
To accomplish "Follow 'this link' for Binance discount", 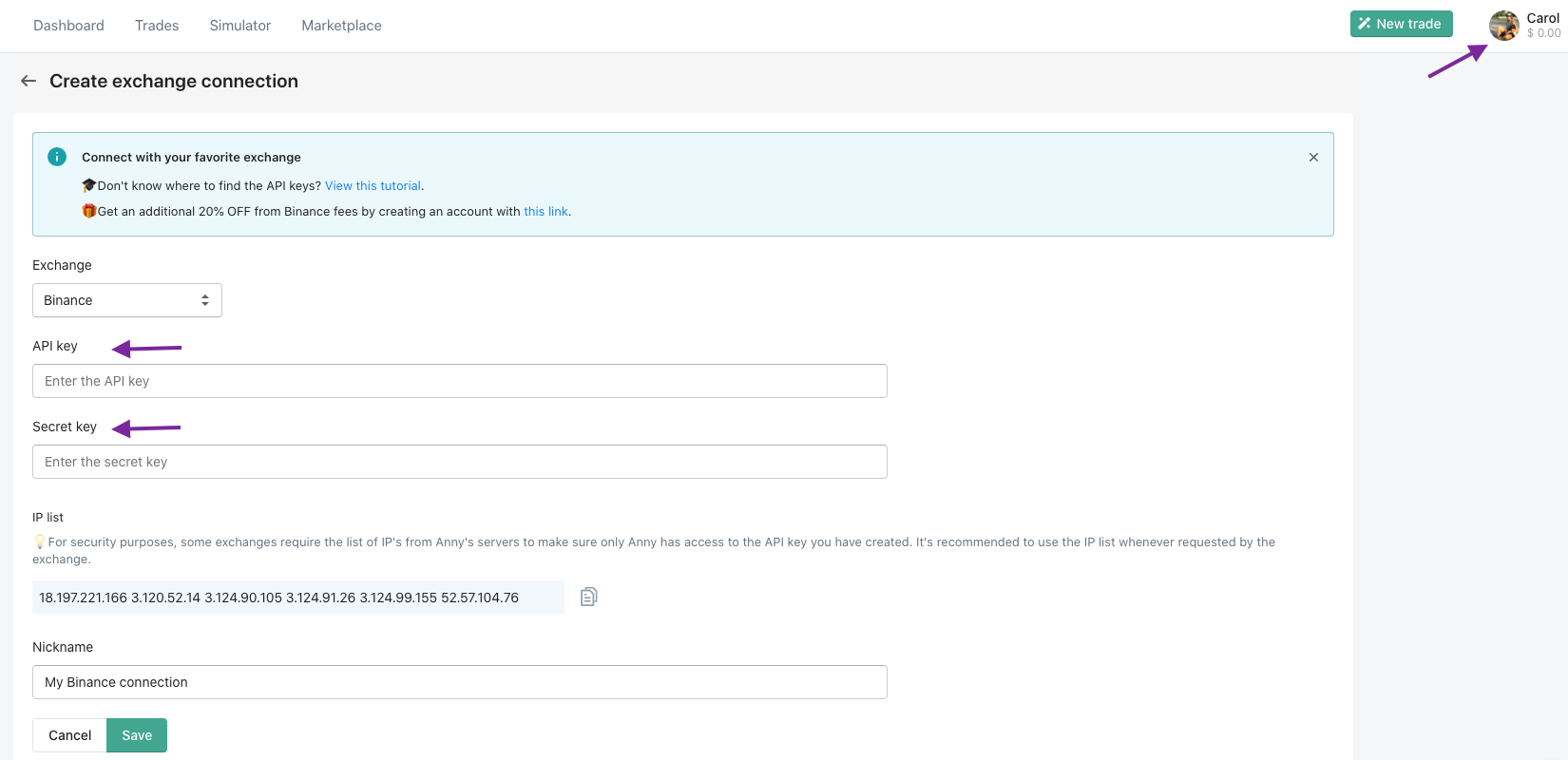I will pyautogui.click(x=545, y=212).
